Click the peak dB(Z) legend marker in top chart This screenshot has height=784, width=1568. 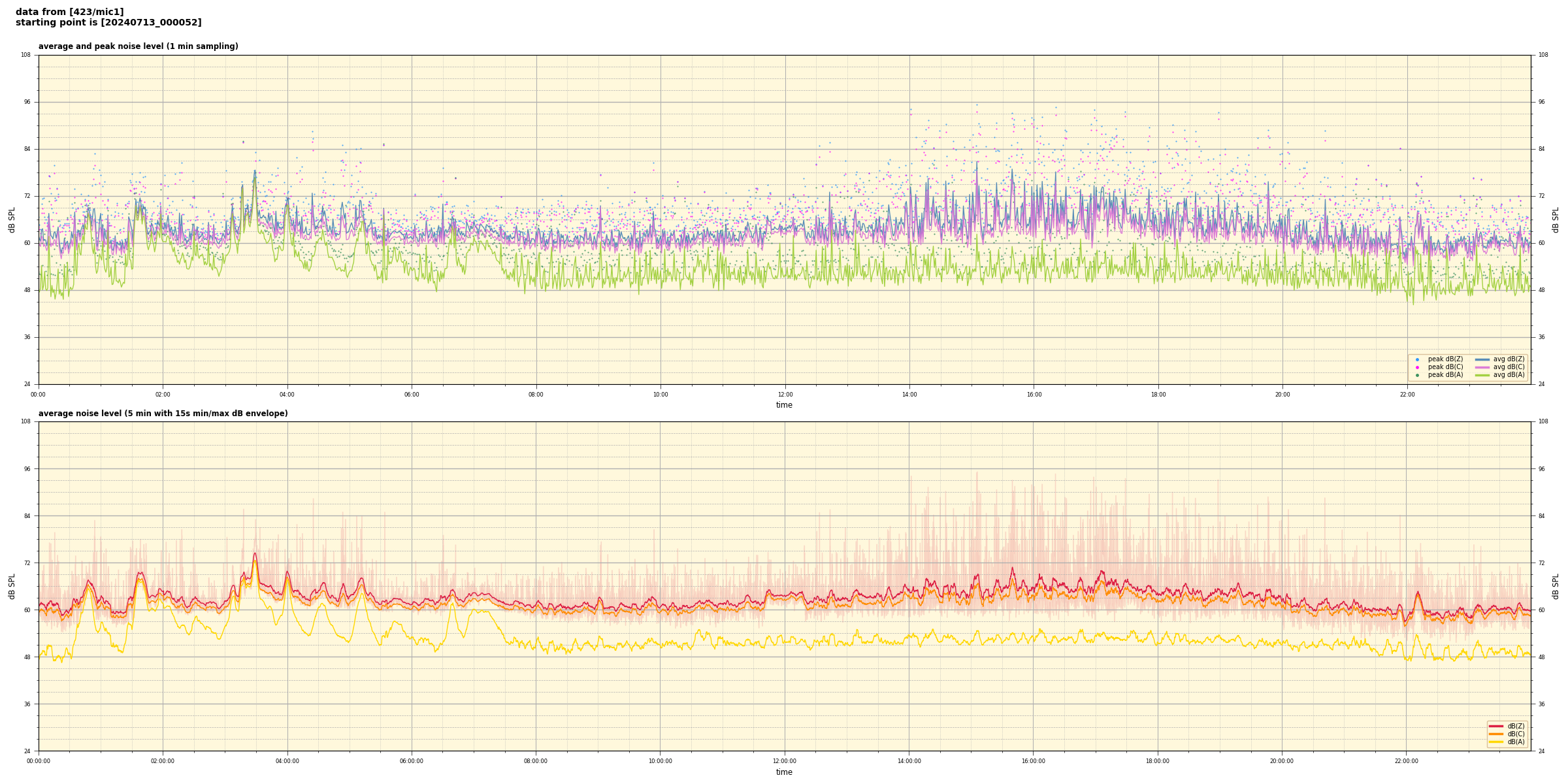[1417, 359]
